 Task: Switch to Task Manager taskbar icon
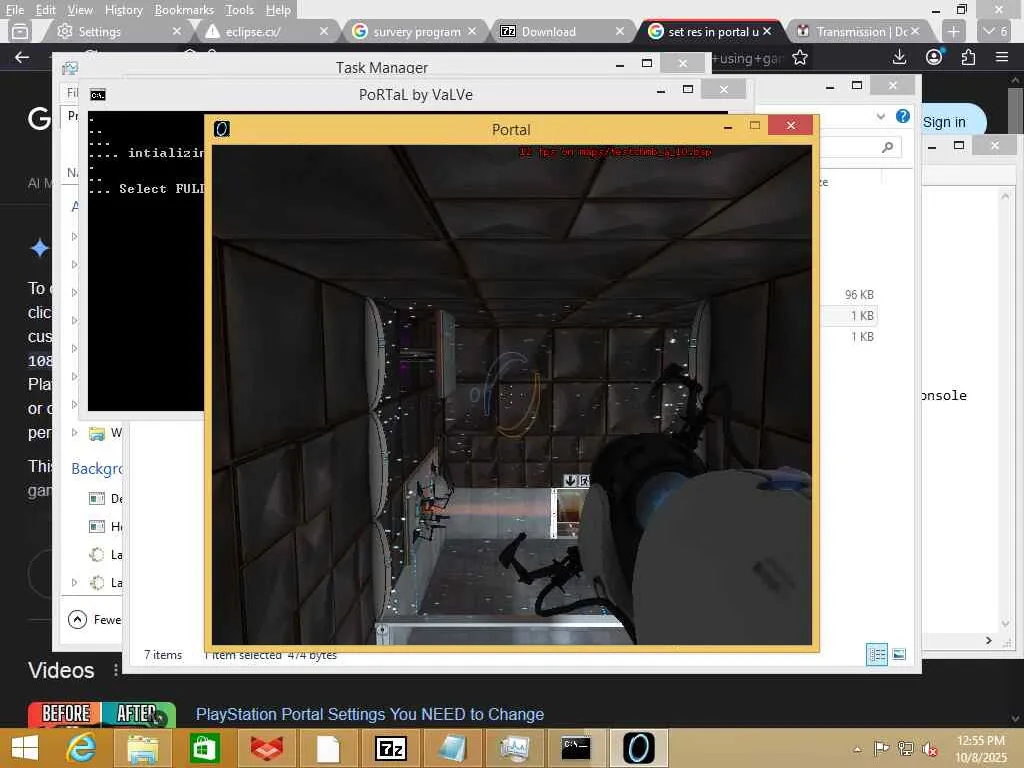515,748
